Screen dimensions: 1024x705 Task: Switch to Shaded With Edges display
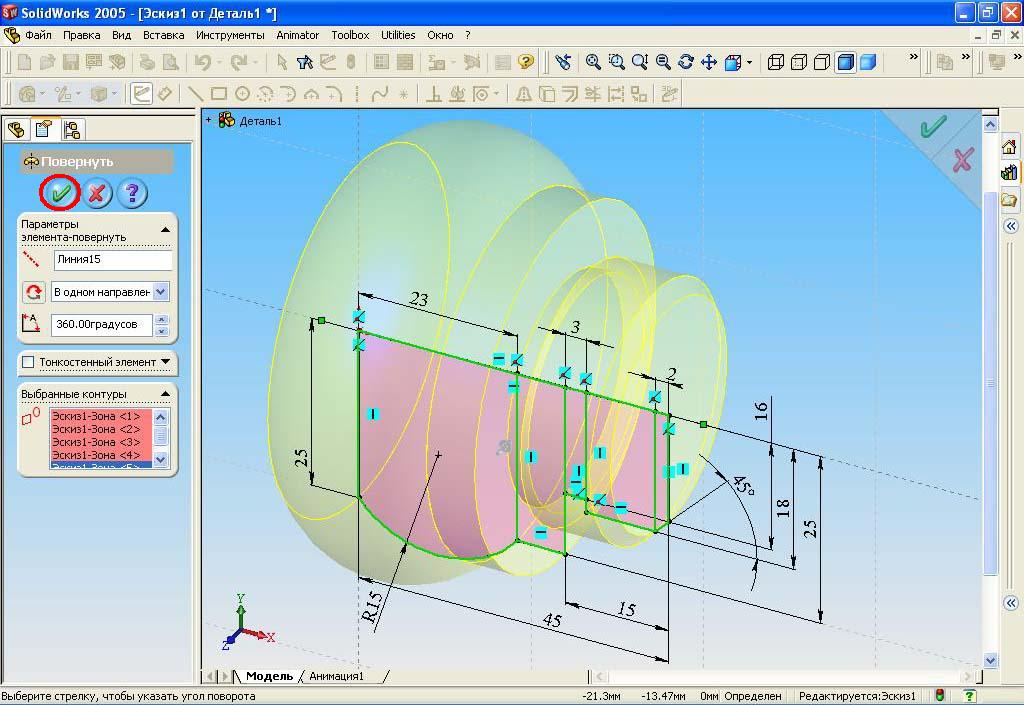click(x=846, y=62)
